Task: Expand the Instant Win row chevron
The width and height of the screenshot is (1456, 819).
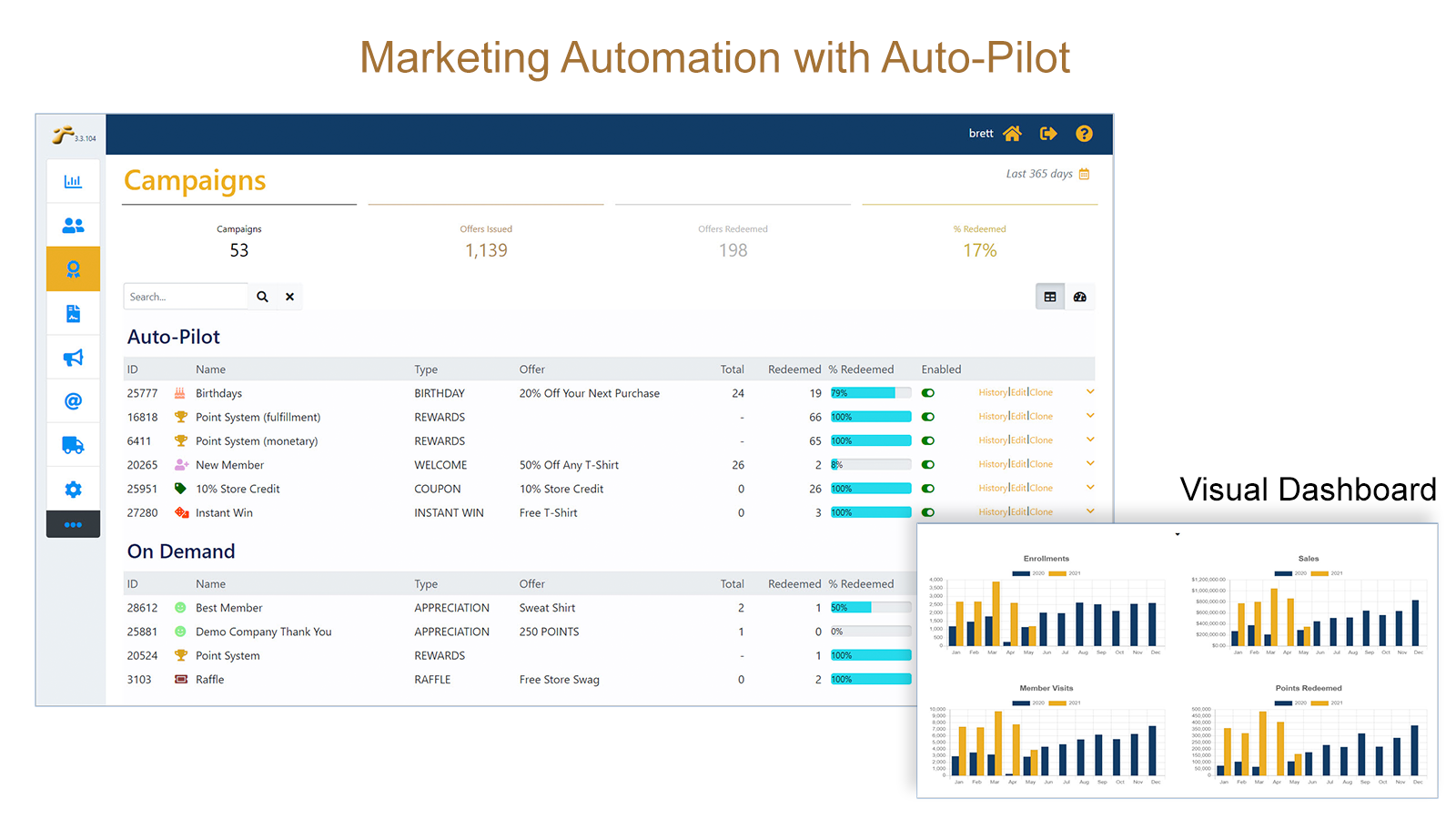Action: click(1090, 511)
